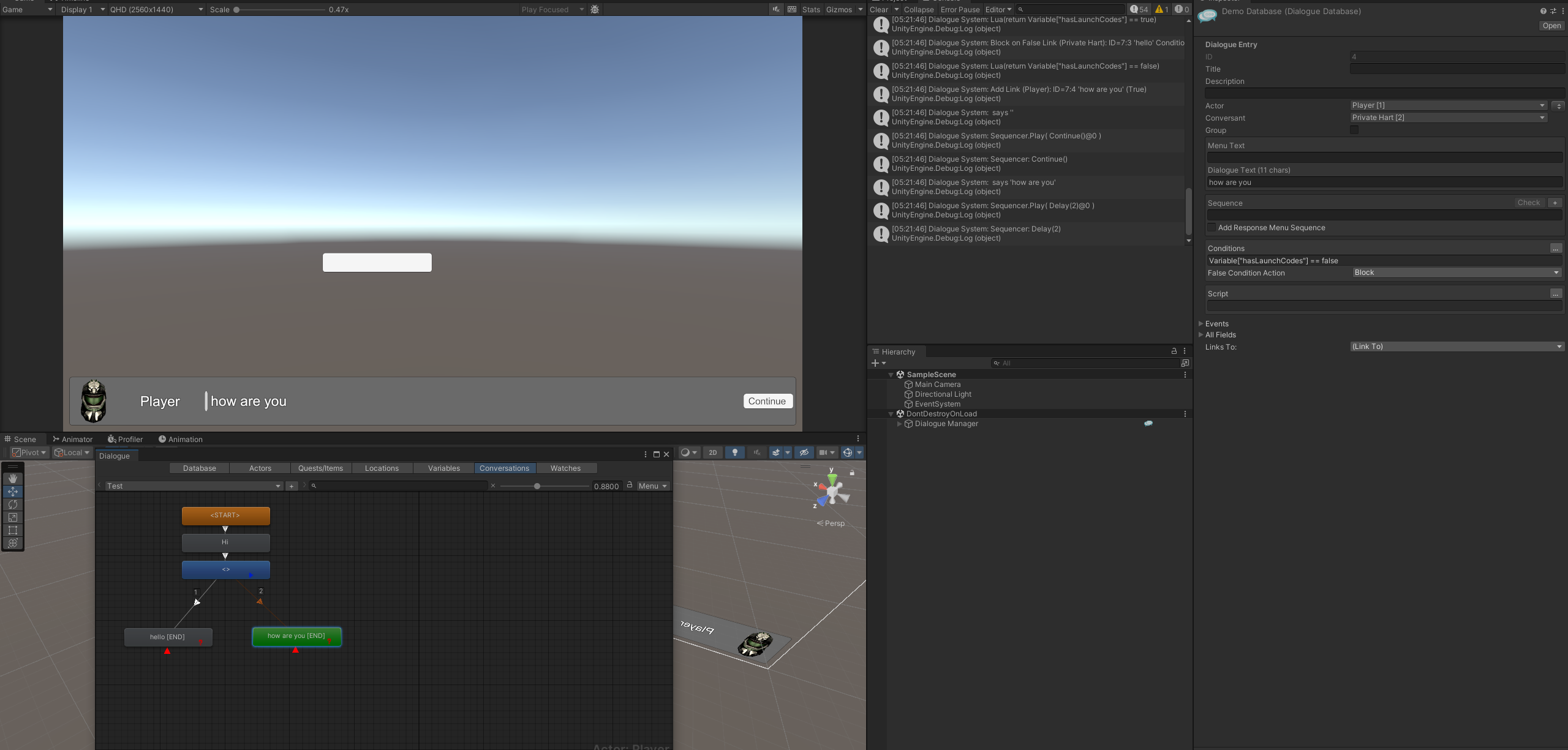The width and height of the screenshot is (1568, 750).
Task: Open the Inspector help question-mark icon
Action: (1543, 11)
